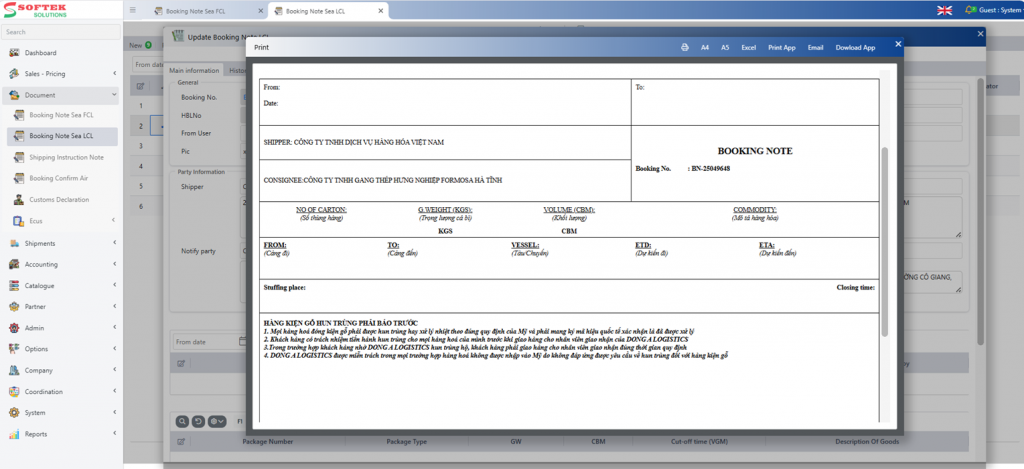Open Booking Confirm Air sidebar item
The width and height of the screenshot is (1024, 469).
pyautogui.click(x=59, y=178)
